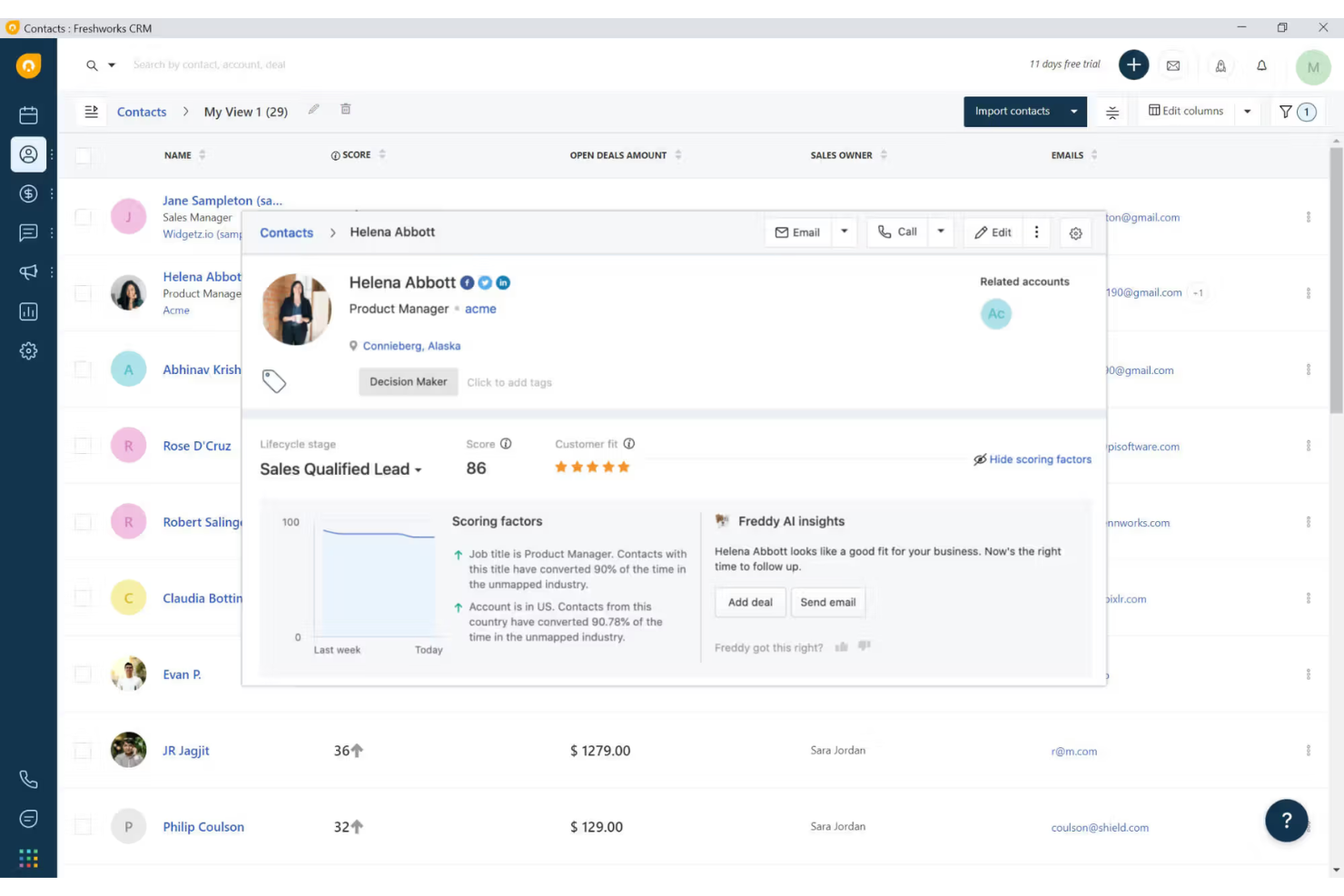
Task: Click the notifications bell icon in the top bar
Action: click(x=1261, y=65)
